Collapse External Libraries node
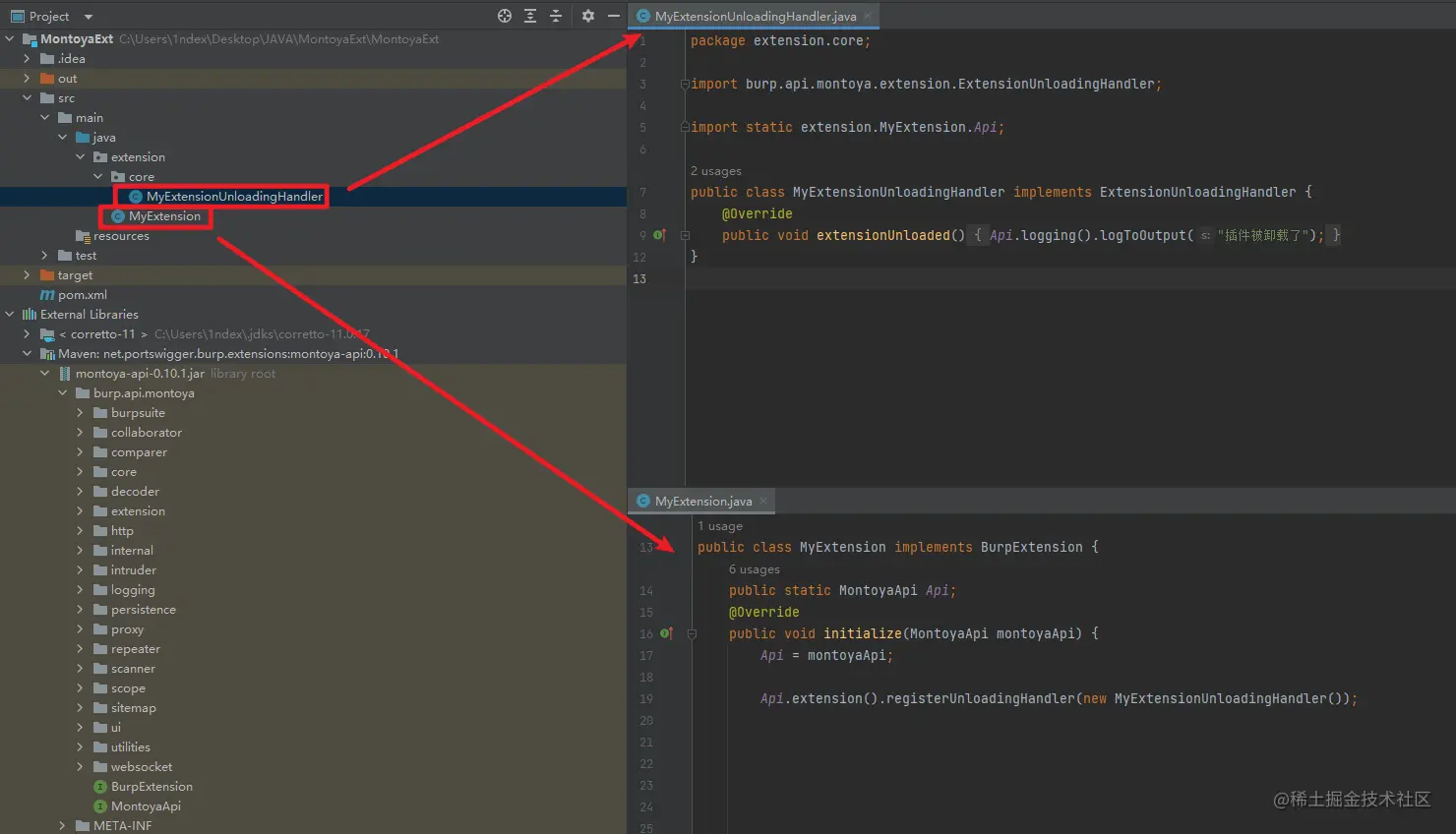The height and width of the screenshot is (834, 1456). [10, 315]
